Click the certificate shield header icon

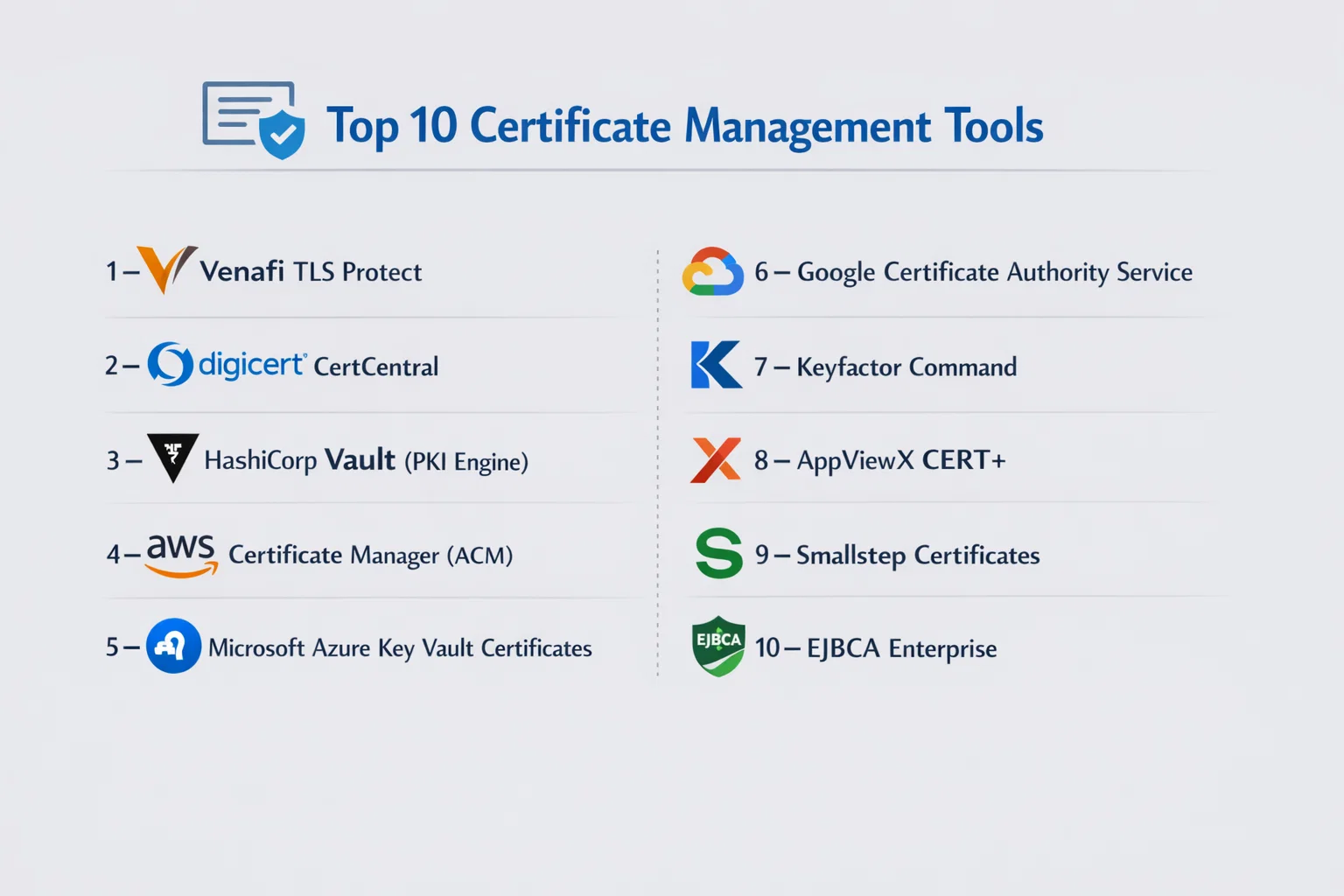[254, 120]
